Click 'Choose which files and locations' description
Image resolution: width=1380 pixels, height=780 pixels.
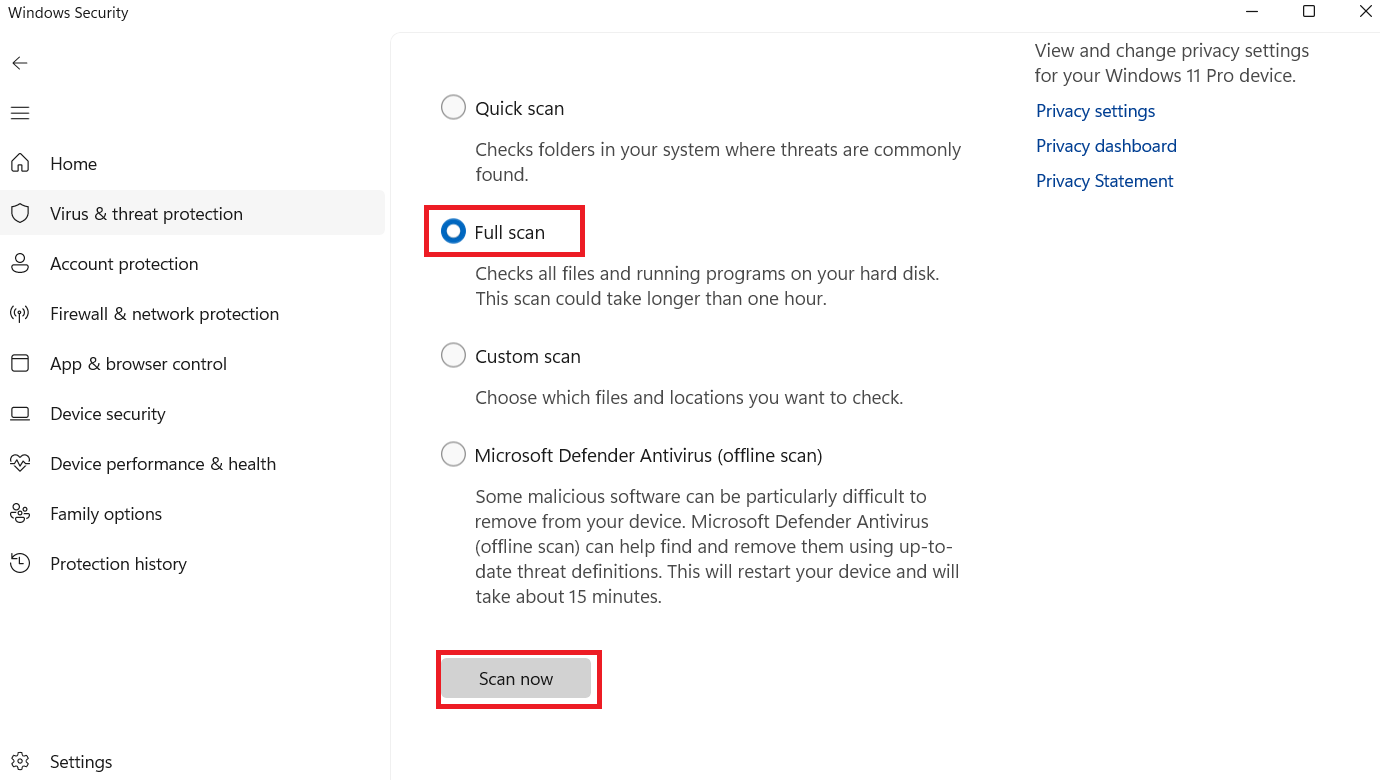tap(689, 397)
